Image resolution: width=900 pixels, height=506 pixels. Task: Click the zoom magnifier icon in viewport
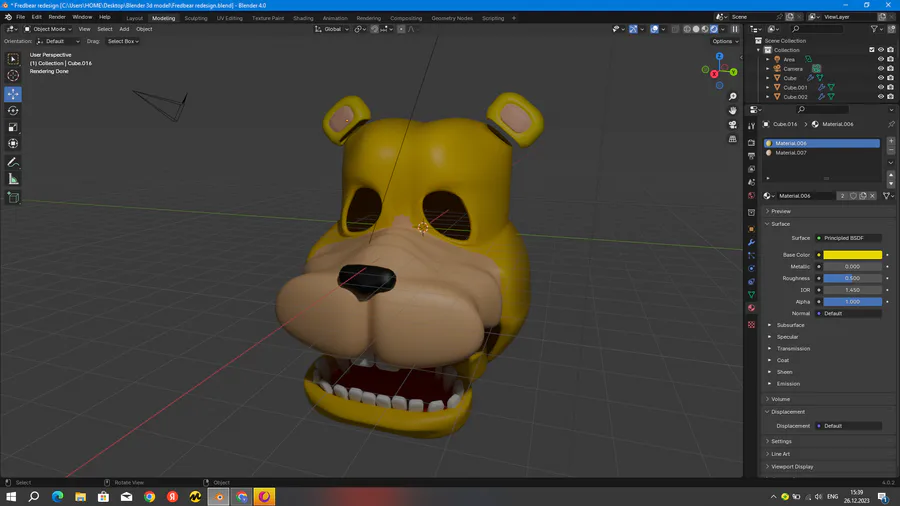click(x=733, y=96)
